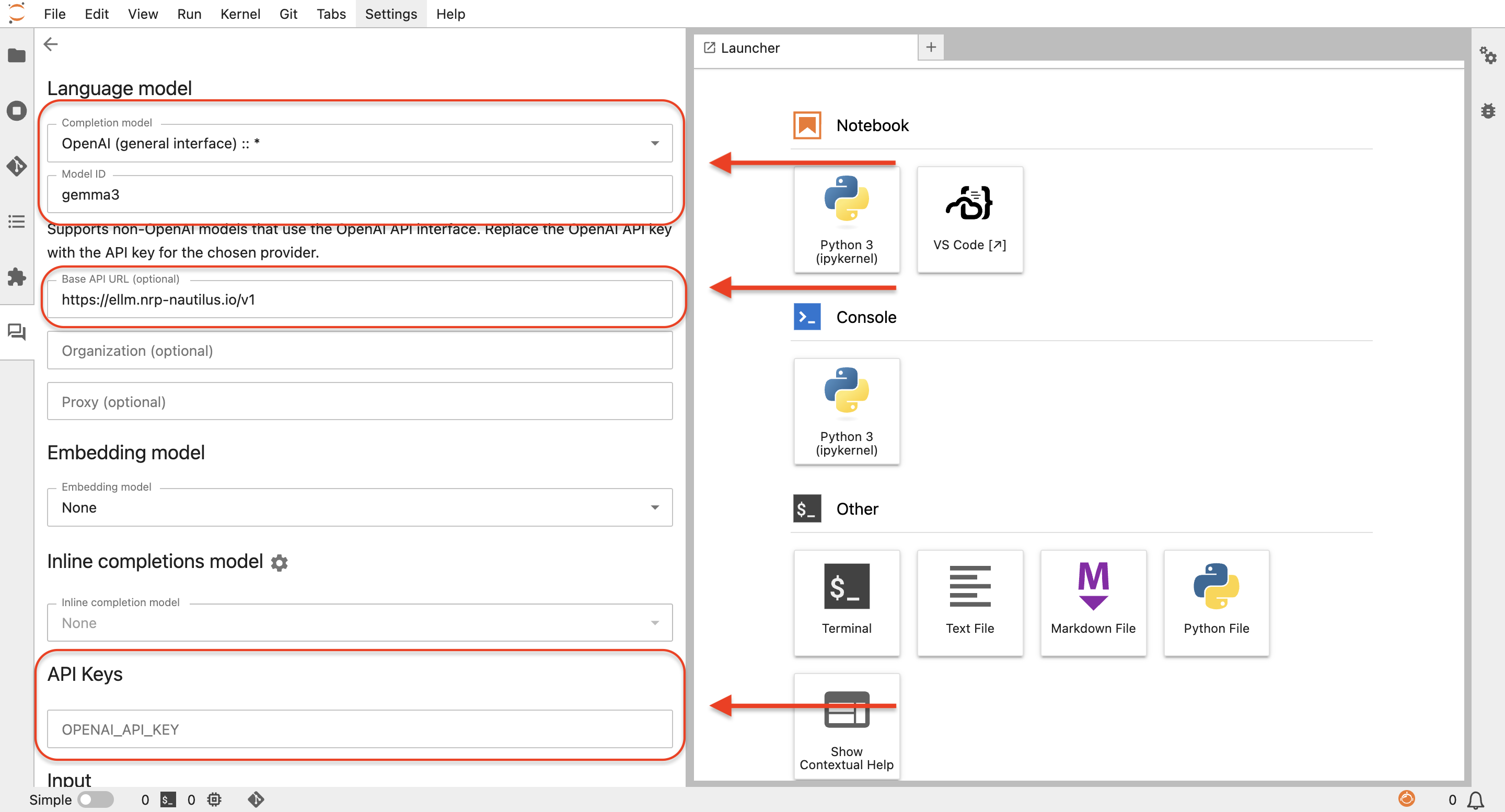Click the JupyterLab logo icon
This screenshot has width=1505, height=812.
click(x=16, y=13)
